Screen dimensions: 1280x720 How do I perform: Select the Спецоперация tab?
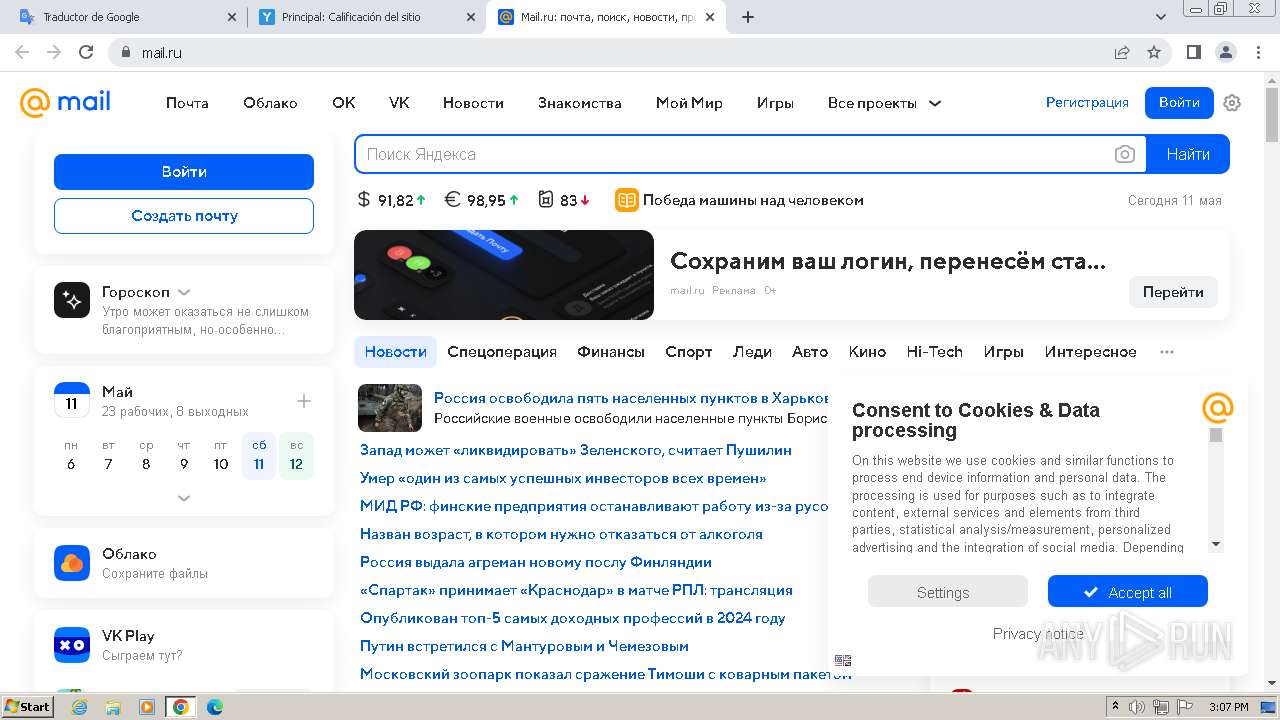pos(502,352)
